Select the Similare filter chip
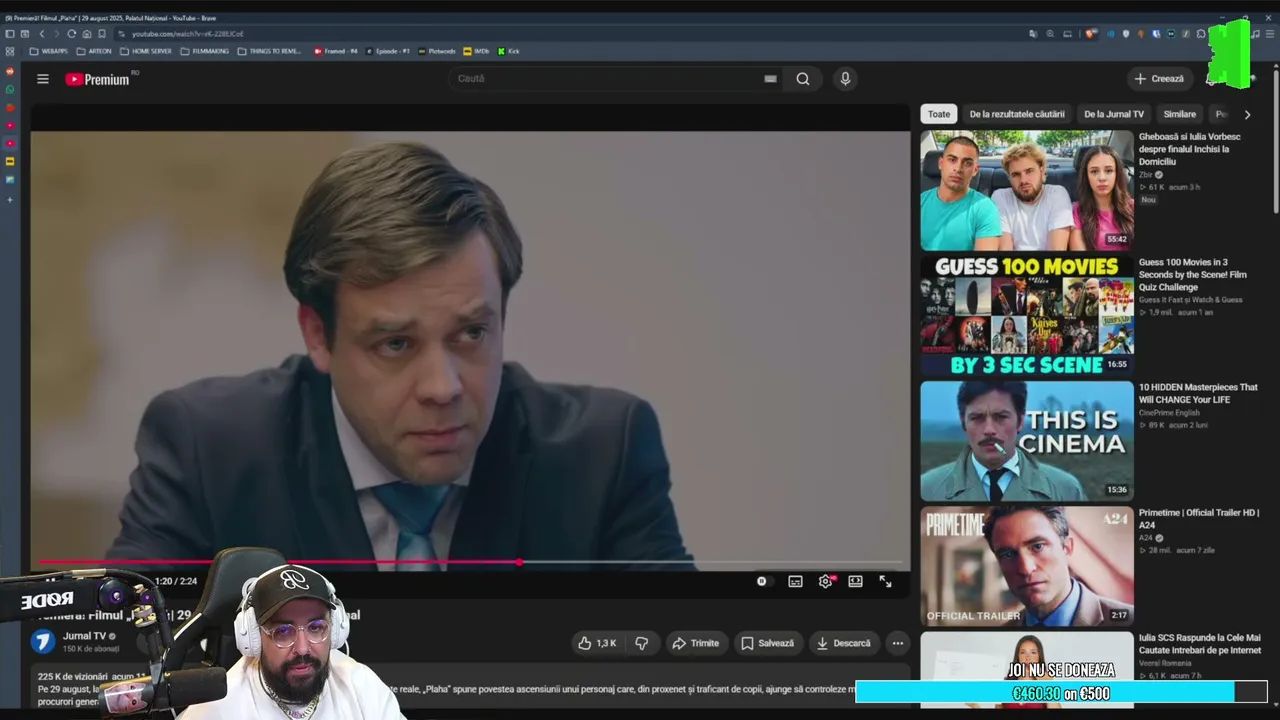This screenshot has width=1280, height=720. [x=1180, y=114]
